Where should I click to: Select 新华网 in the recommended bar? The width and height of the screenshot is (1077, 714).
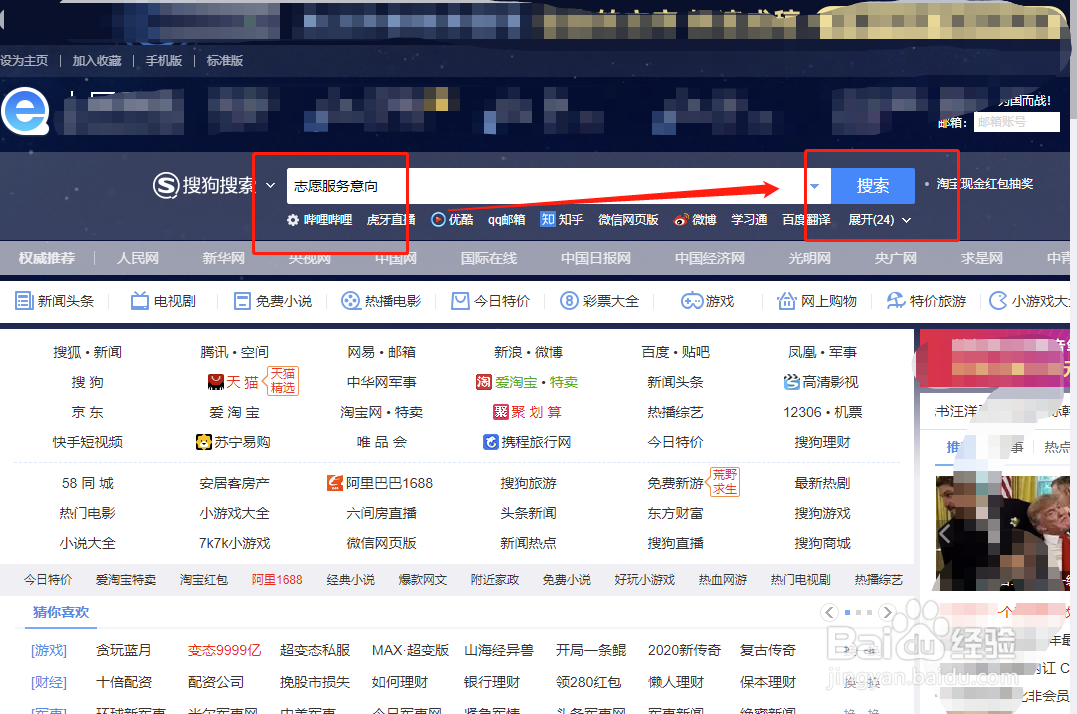tap(223, 258)
